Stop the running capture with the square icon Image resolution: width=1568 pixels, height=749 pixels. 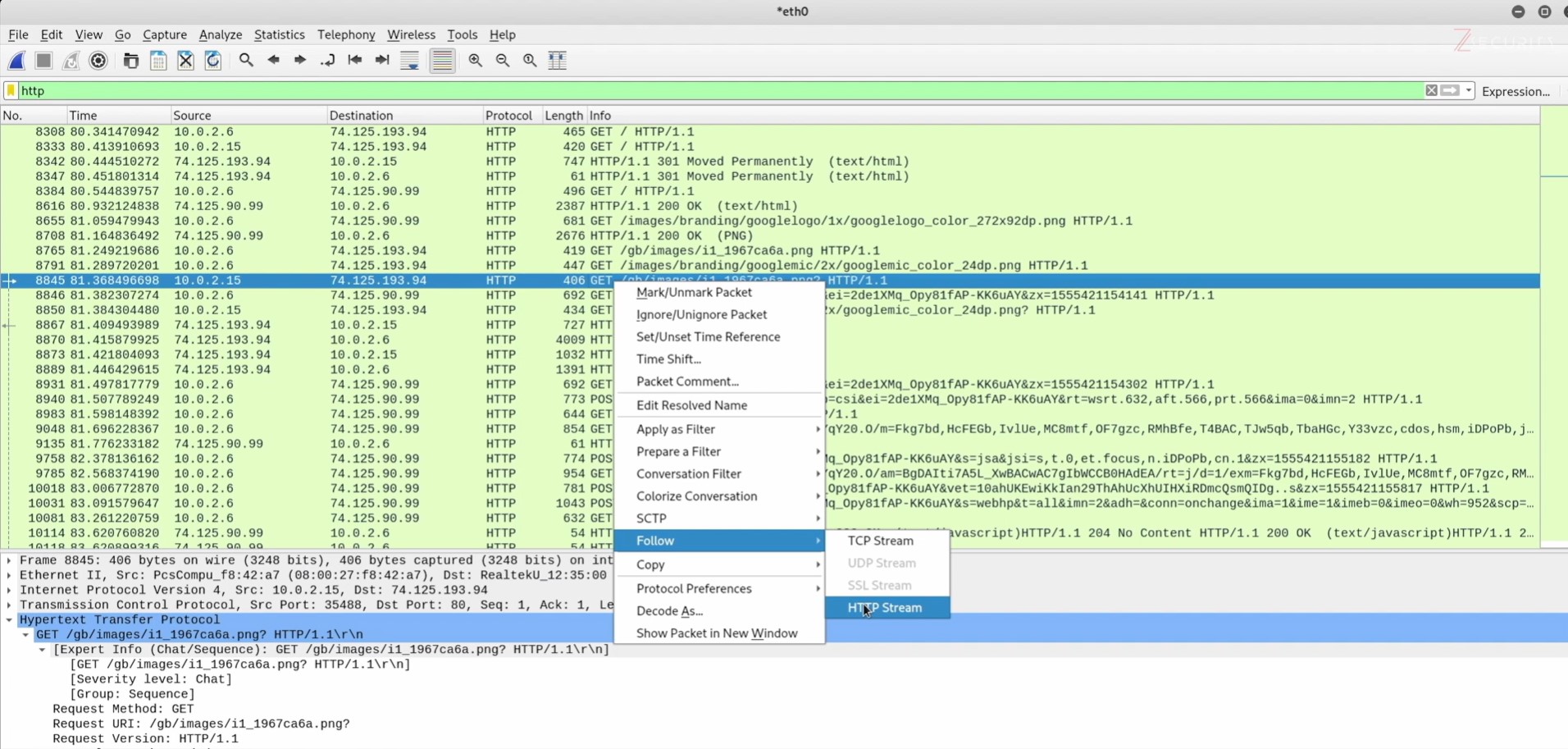tap(43, 61)
